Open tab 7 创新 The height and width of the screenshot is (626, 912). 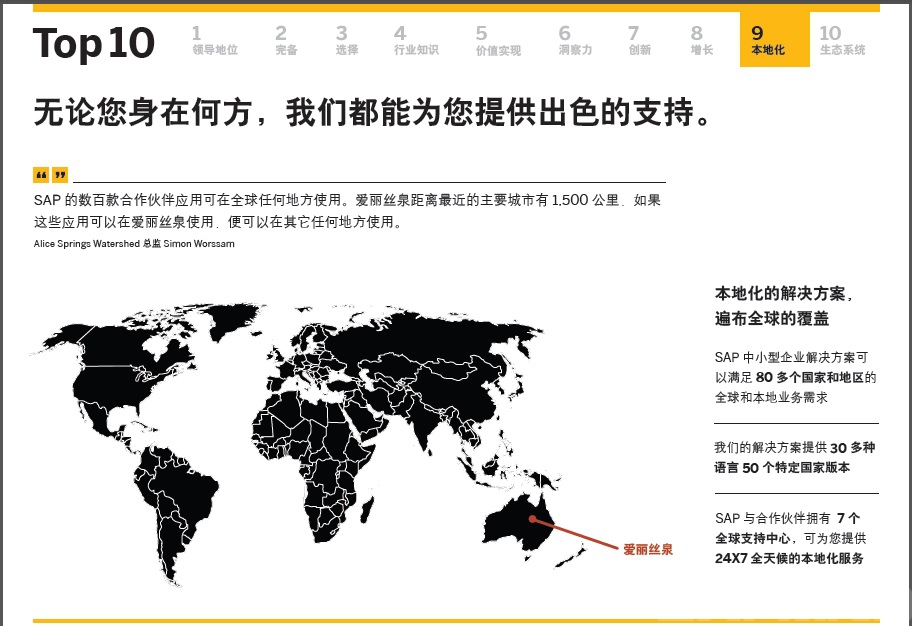(x=639, y=40)
